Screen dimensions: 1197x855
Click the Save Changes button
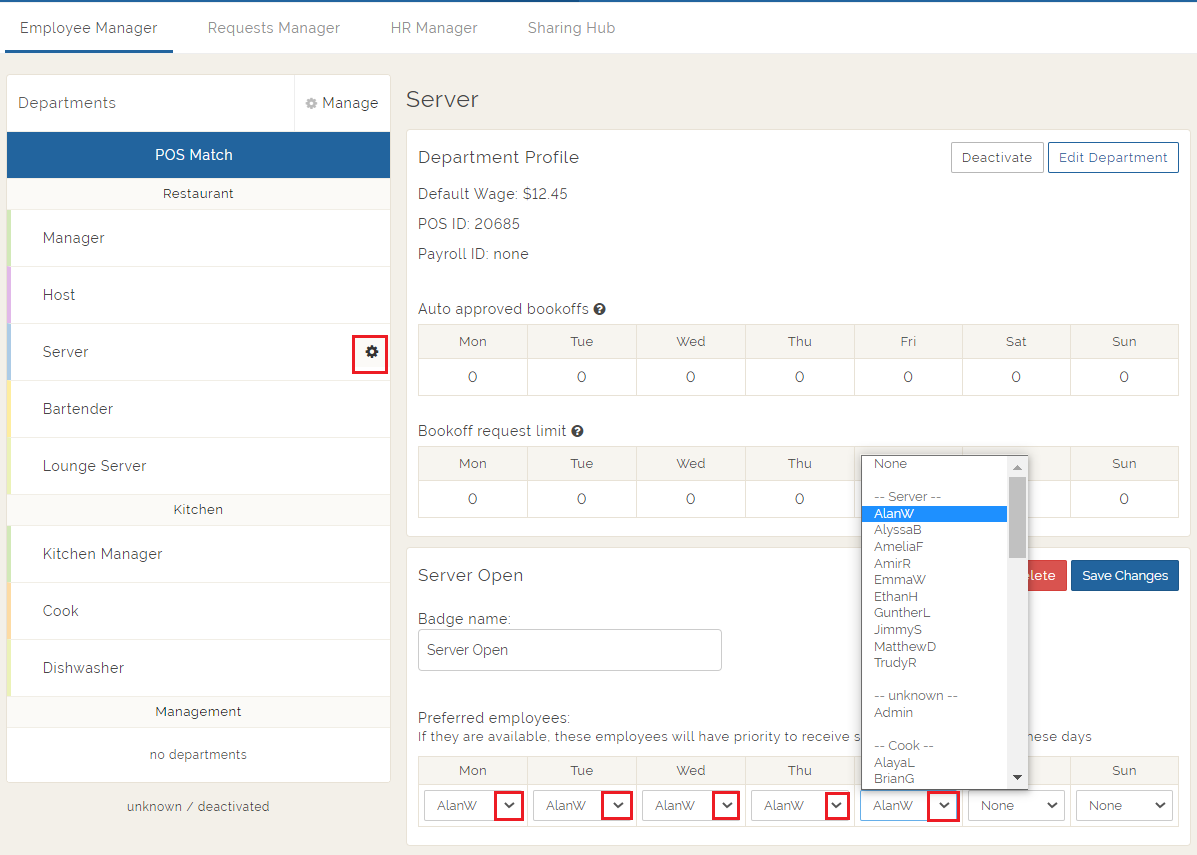click(1124, 575)
